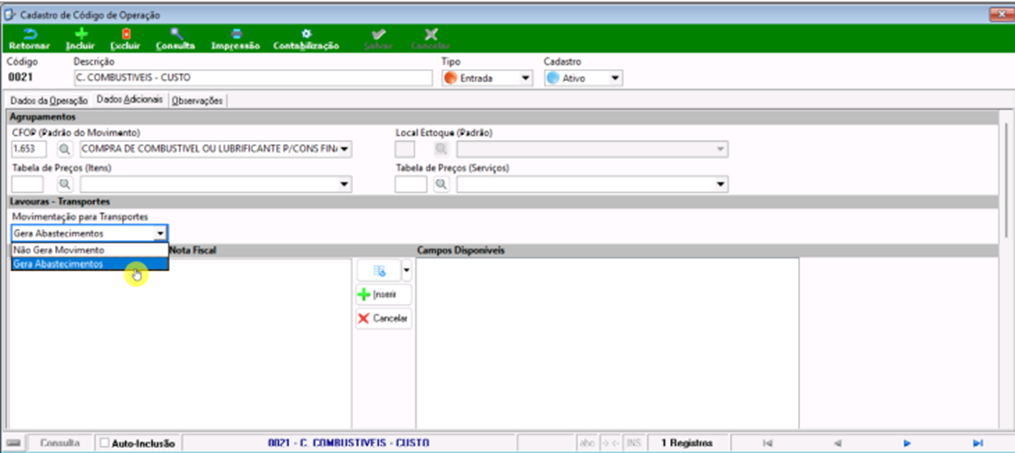
Task: Click Tabela de Preços (Itens) magnifier
Action: (64, 184)
